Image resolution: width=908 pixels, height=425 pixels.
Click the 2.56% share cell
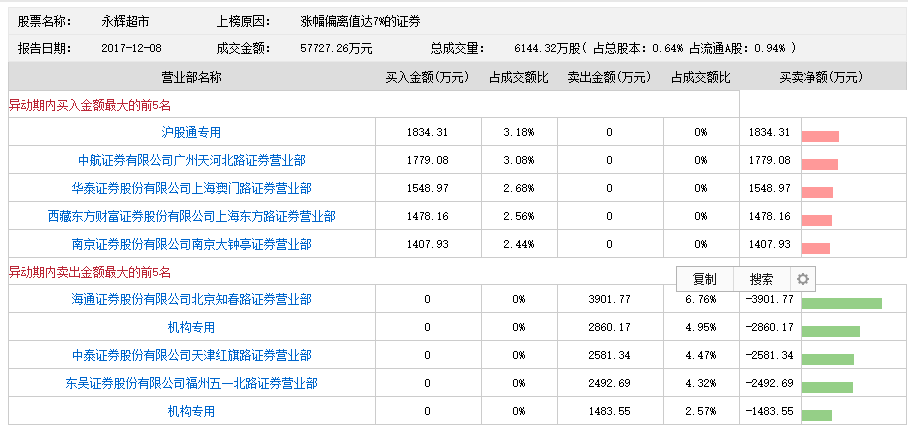(518, 216)
